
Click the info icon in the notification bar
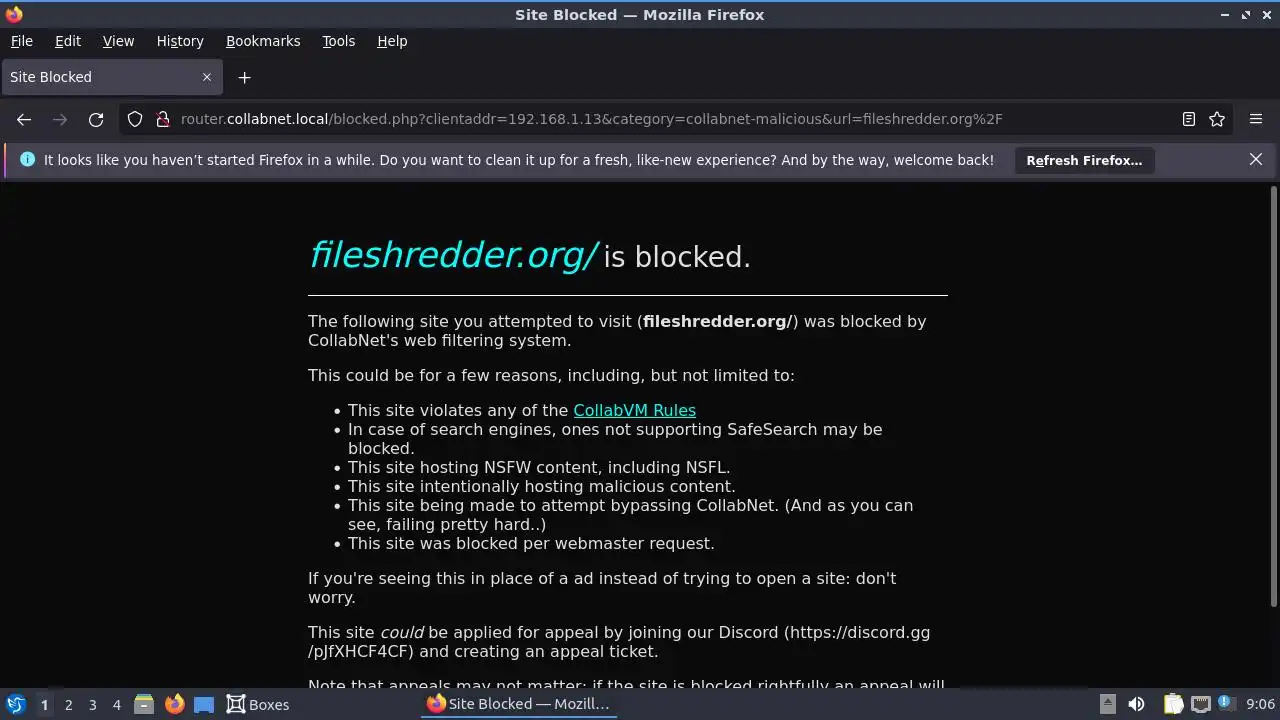coord(27,160)
